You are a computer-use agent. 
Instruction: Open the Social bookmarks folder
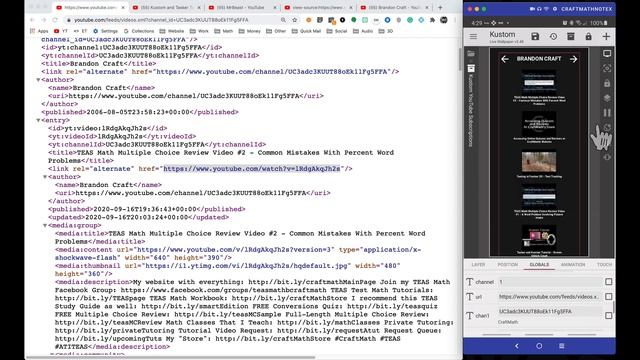337,31
